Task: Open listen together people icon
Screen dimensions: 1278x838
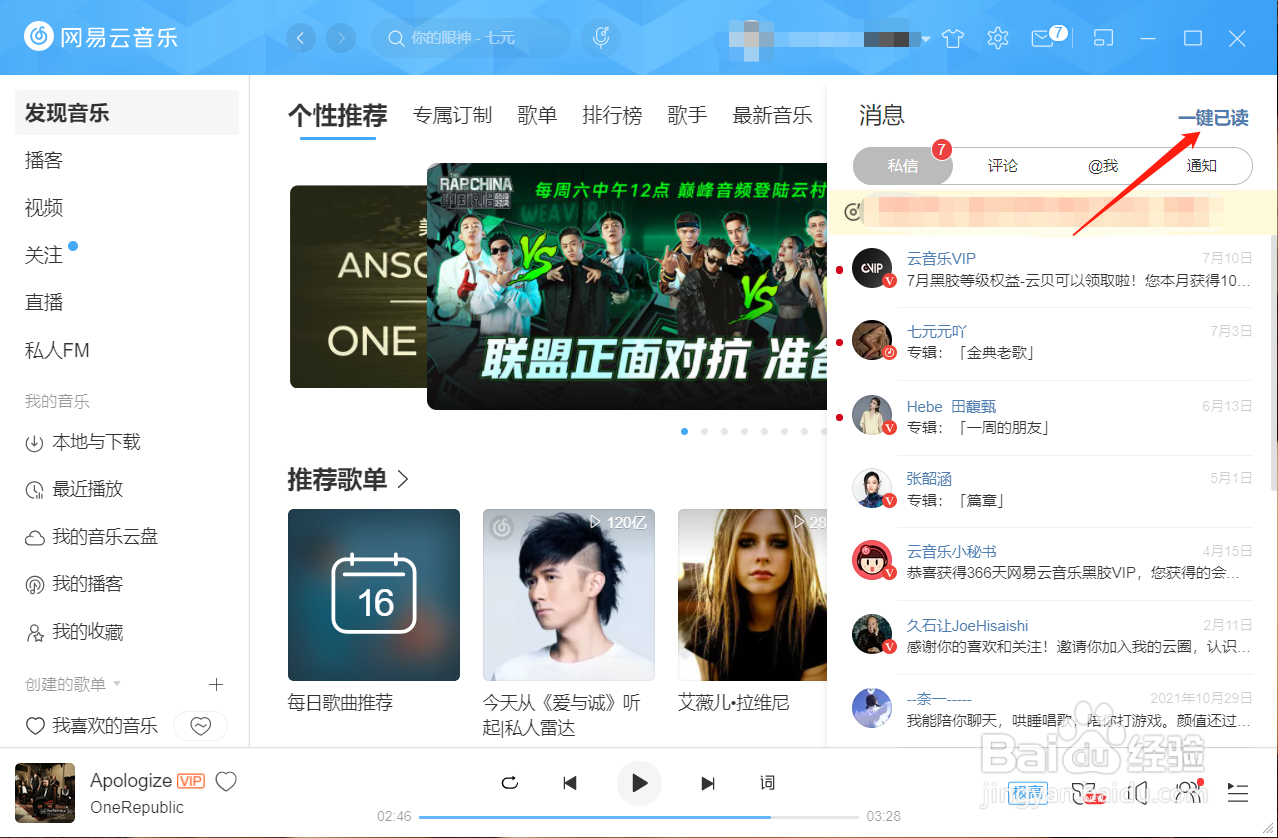Action: (1189, 793)
